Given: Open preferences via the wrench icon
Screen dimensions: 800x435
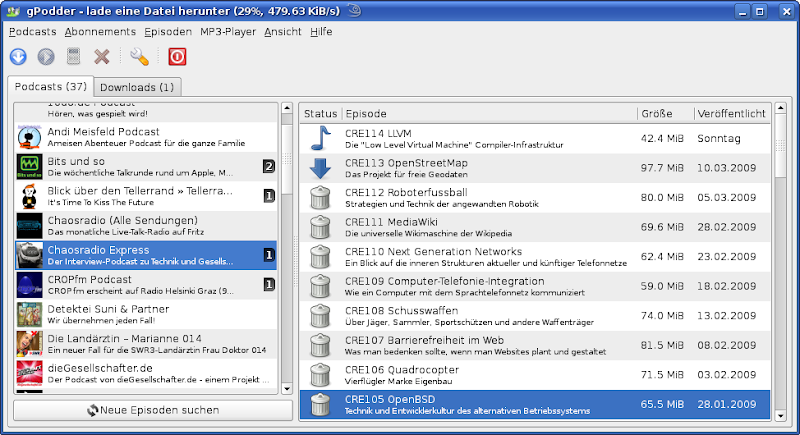Looking at the screenshot, I should (139, 56).
